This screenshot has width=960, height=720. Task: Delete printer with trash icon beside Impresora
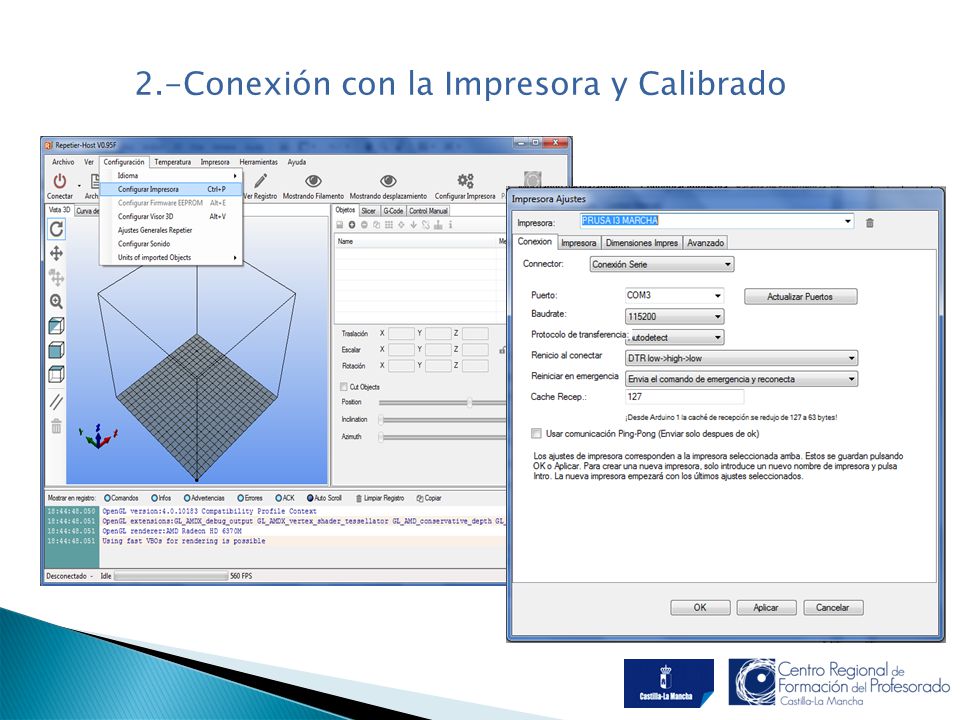click(869, 223)
